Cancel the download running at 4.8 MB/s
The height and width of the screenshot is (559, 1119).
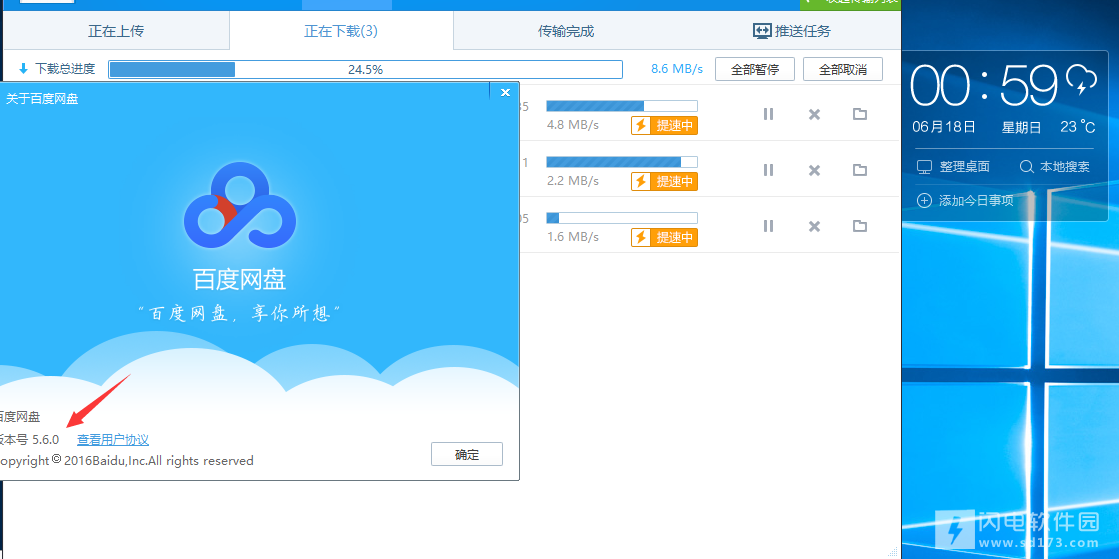click(x=814, y=114)
